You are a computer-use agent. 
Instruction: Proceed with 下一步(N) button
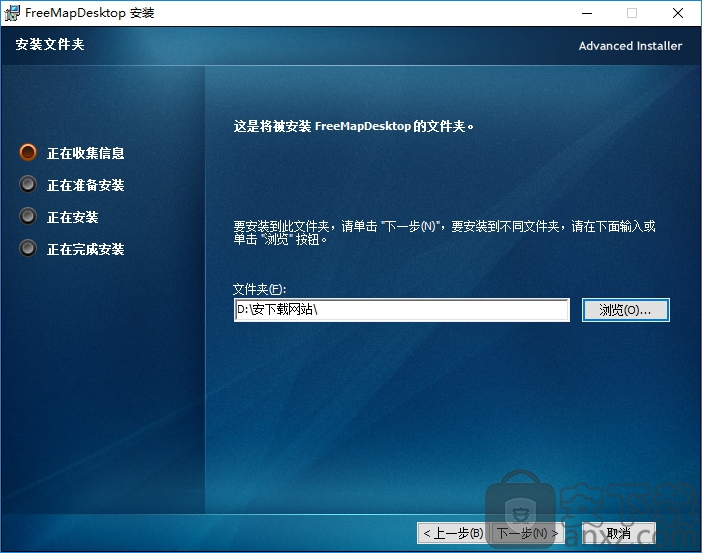coord(527,533)
